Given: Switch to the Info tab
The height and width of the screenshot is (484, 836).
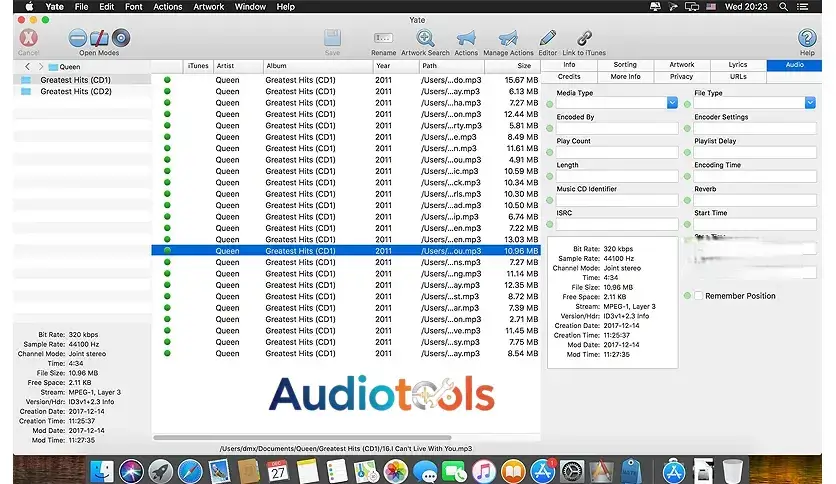Looking at the screenshot, I should (569, 65).
